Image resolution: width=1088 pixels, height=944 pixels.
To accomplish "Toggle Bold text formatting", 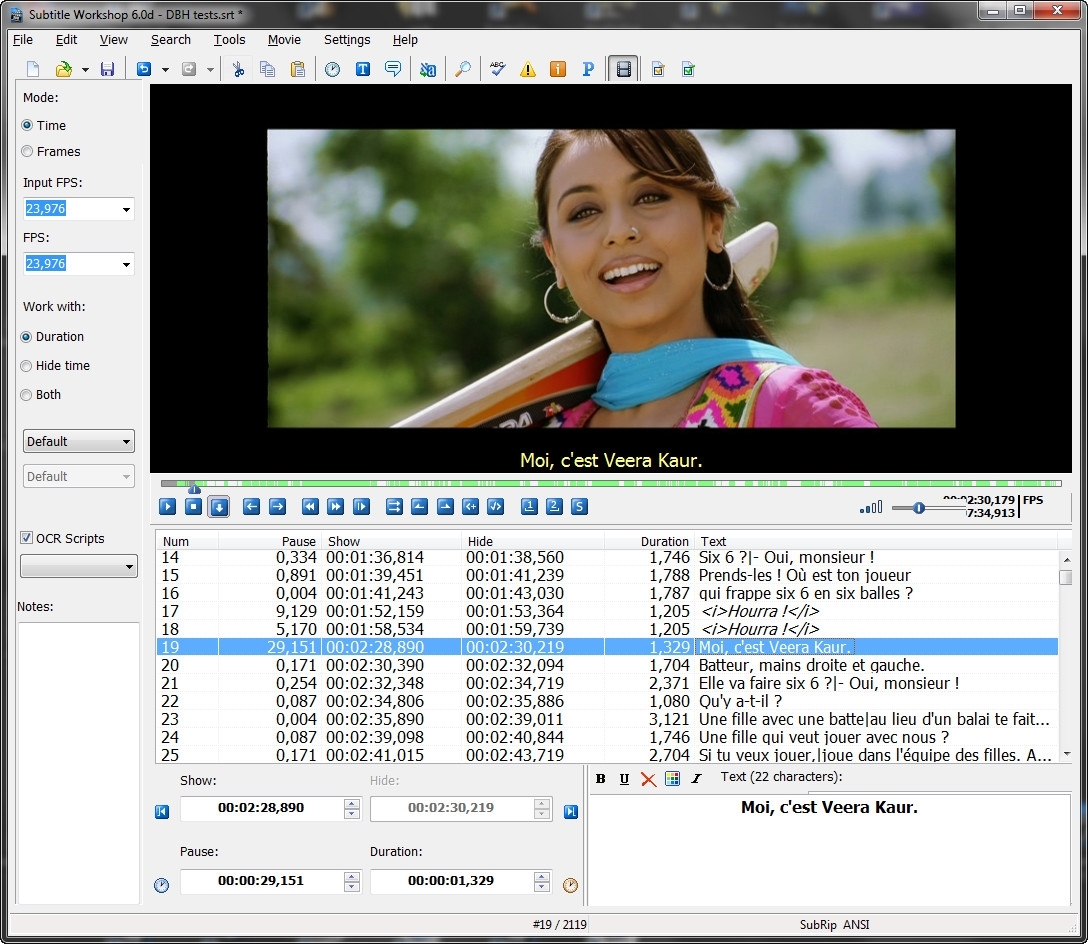I will [601, 779].
